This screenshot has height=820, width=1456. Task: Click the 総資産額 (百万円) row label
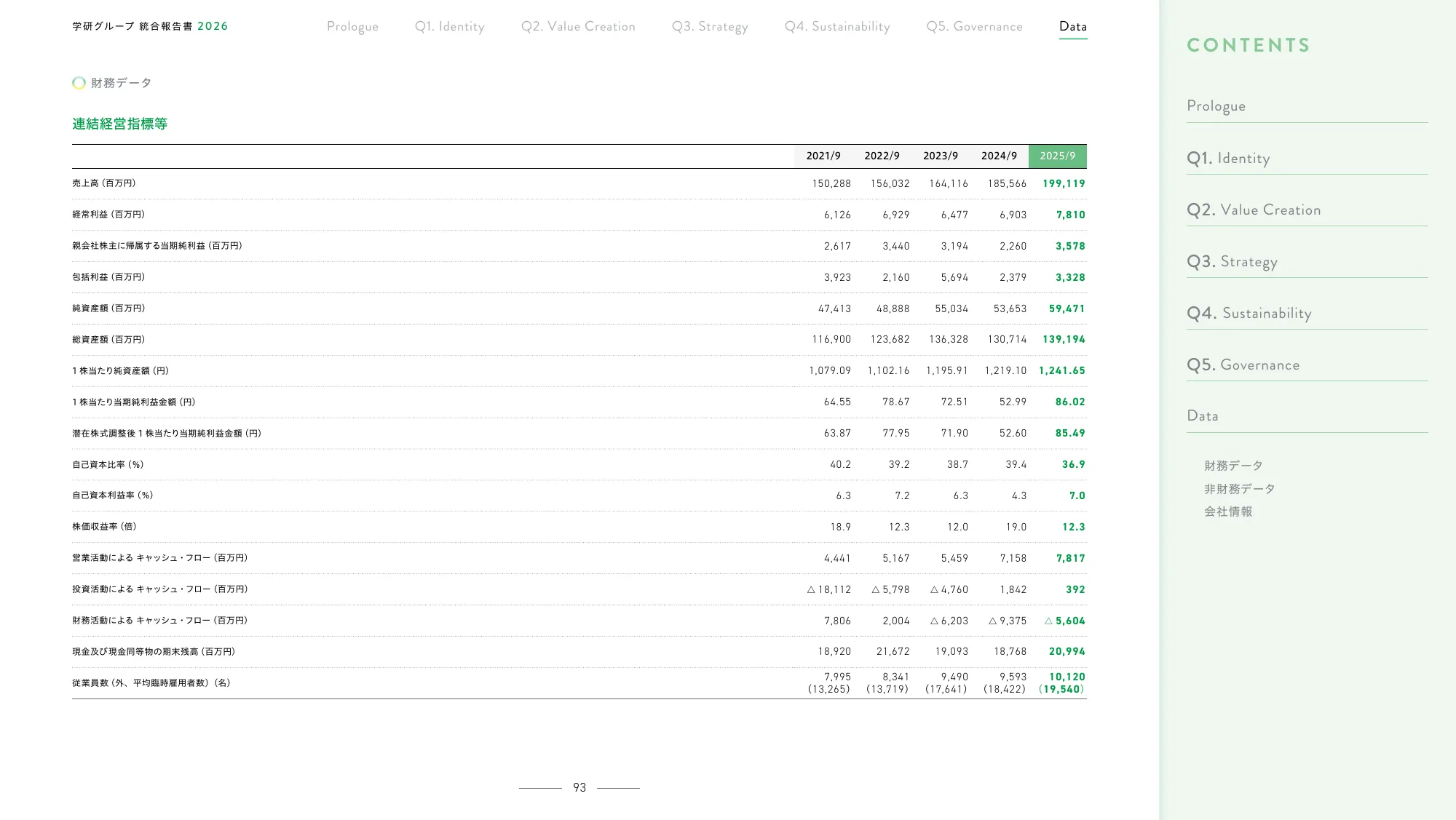point(108,340)
